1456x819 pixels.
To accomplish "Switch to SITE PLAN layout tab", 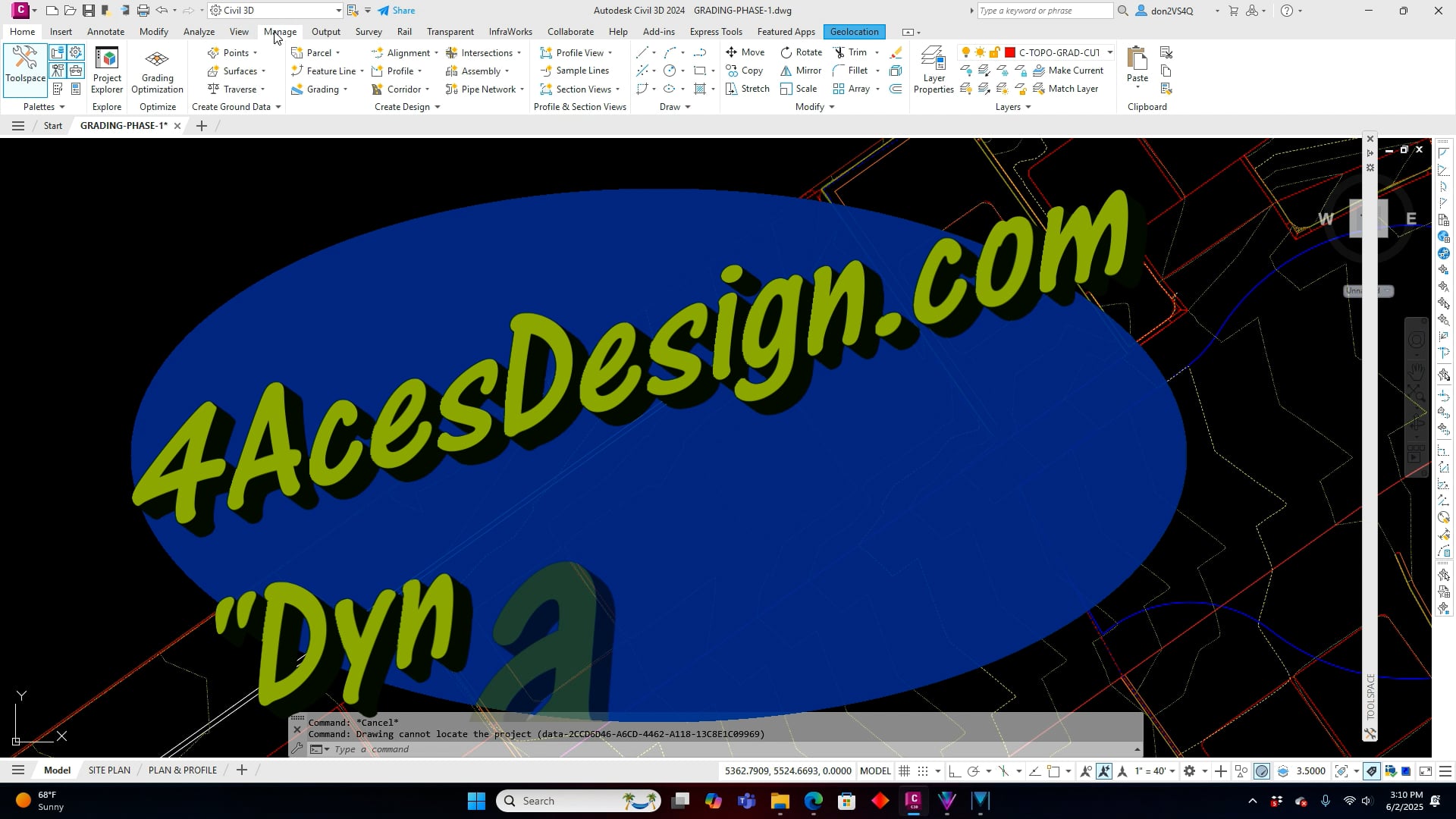I will [x=109, y=770].
